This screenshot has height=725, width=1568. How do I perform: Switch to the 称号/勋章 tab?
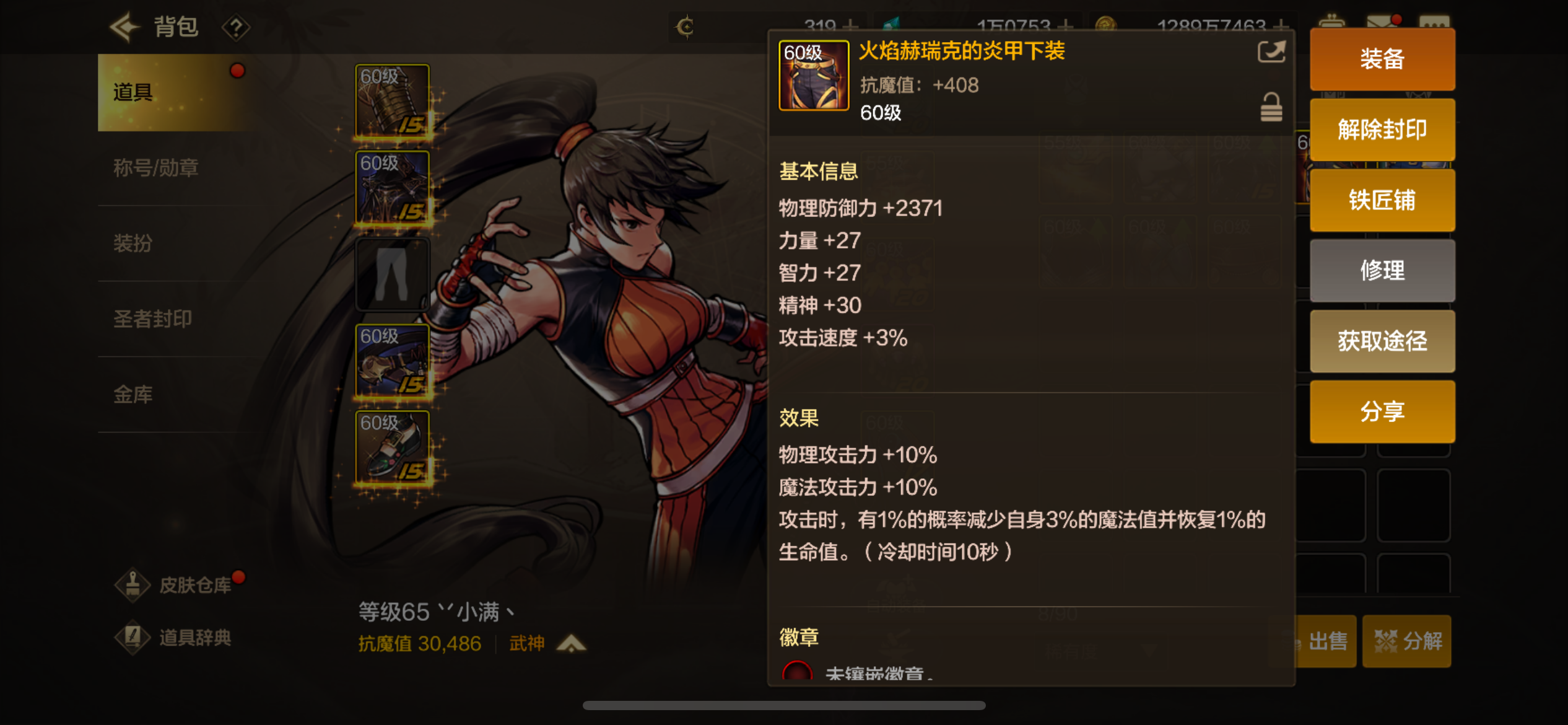click(x=156, y=168)
